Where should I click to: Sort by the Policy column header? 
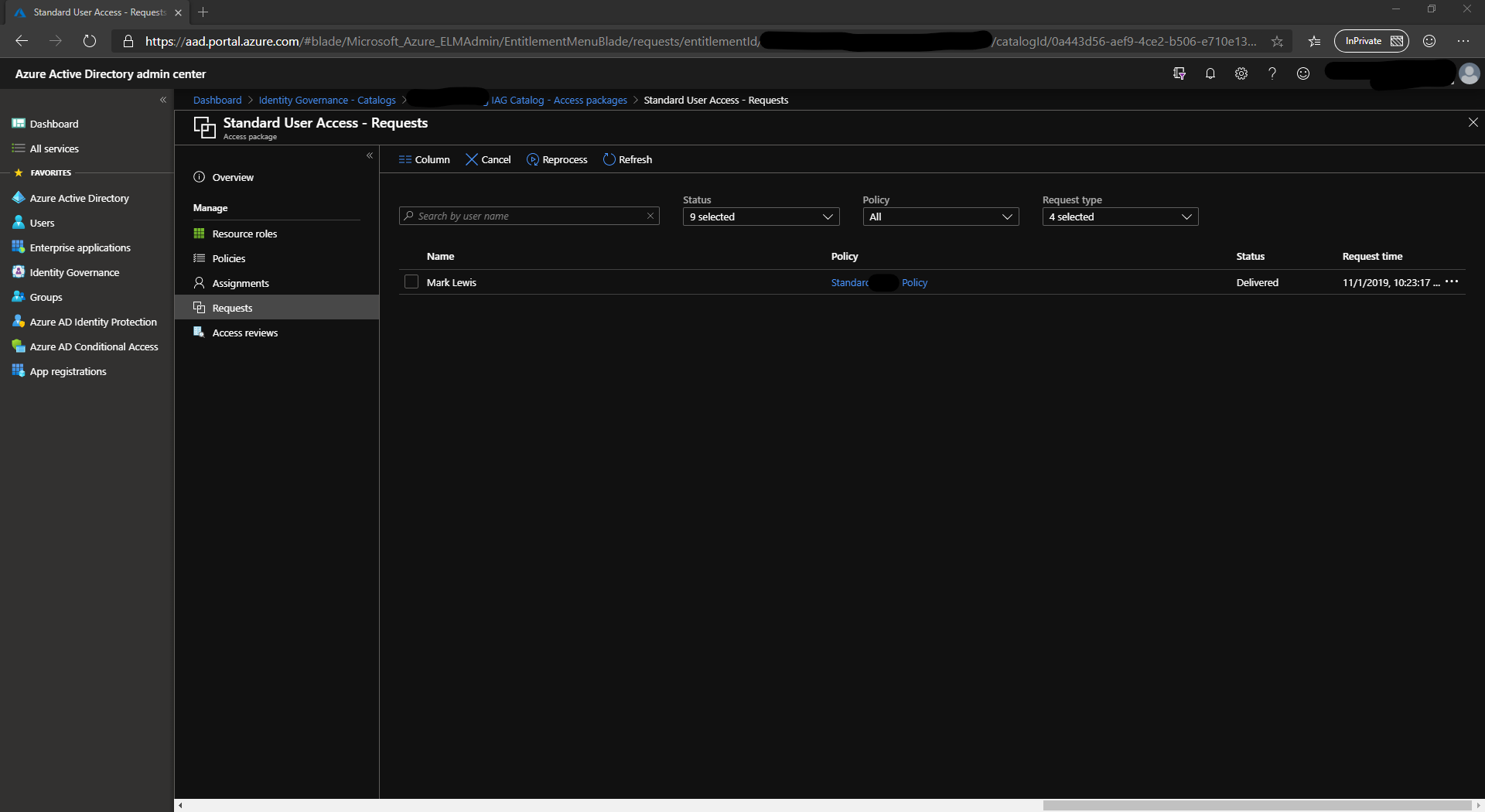point(845,257)
